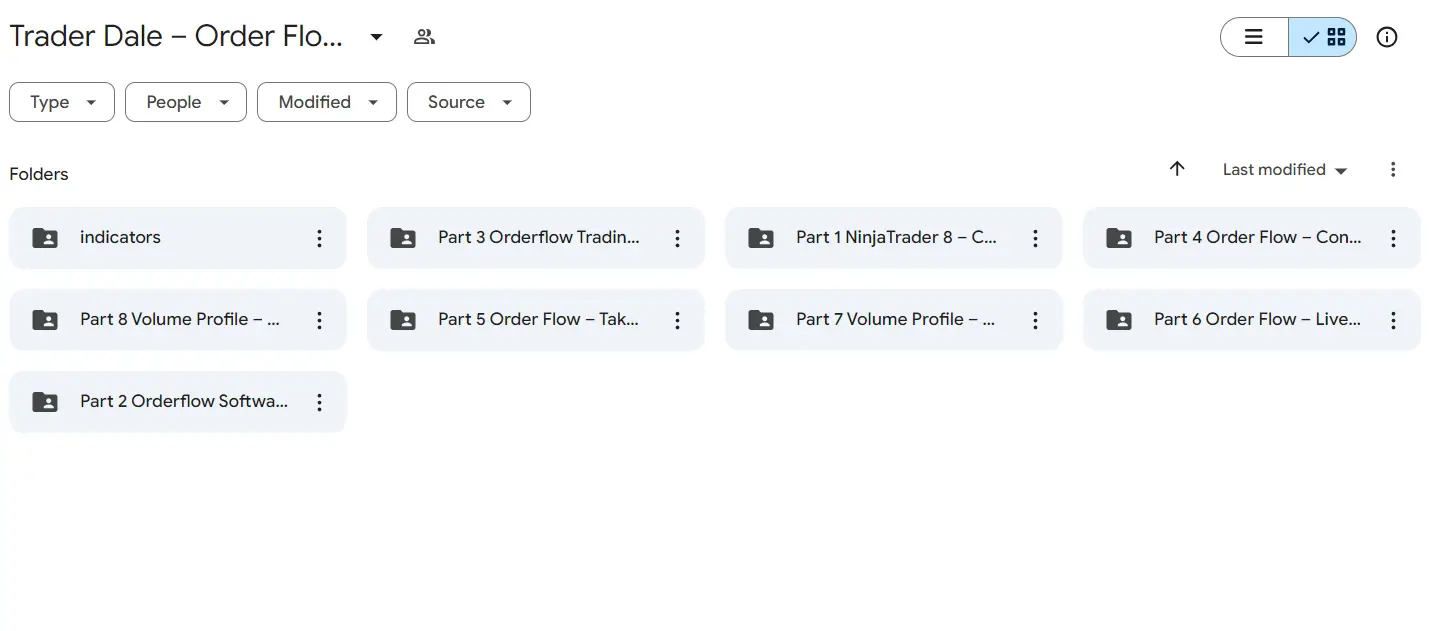The image size is (1429, 631).
Task: Open the view details info icon
Action: (1386, 37)
